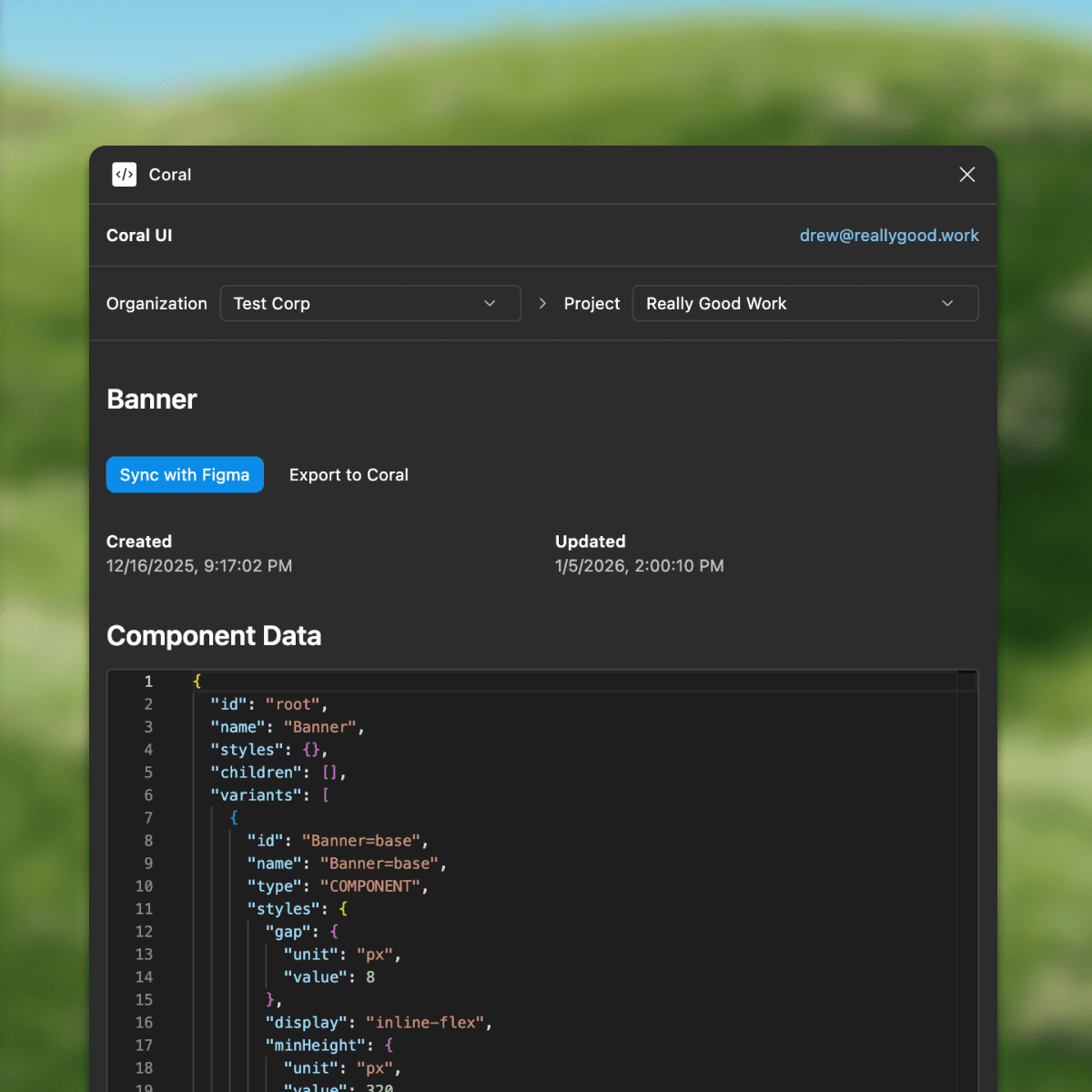Image resolution: width=1092 pixels, height=1092 pixels.
Task: Open the Organization dropdown showing Test Corp
Action: [x=370, y=304]
